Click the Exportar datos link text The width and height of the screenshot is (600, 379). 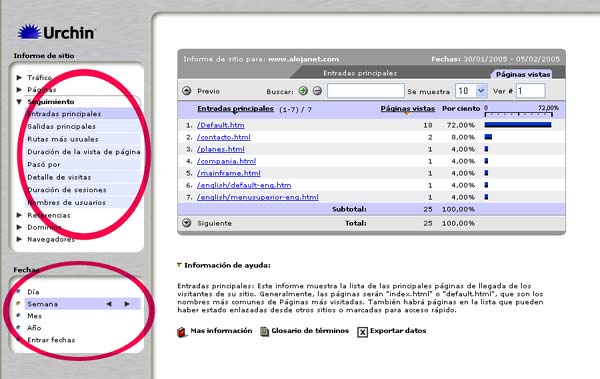[398, 331]
